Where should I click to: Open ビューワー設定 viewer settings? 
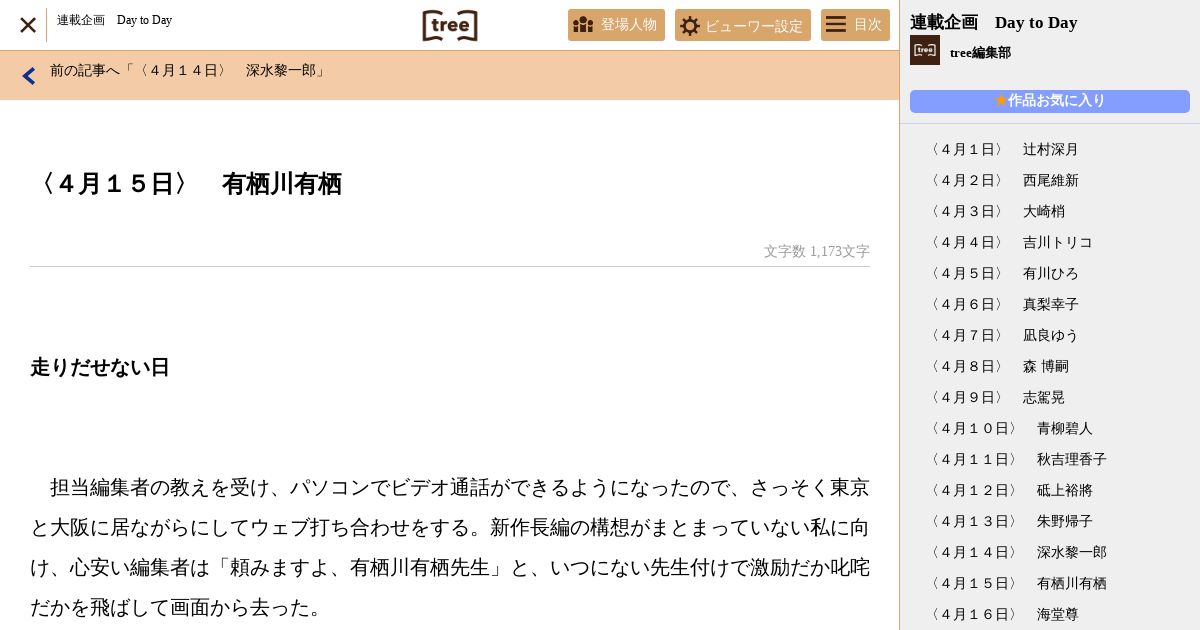click(743, 25)
